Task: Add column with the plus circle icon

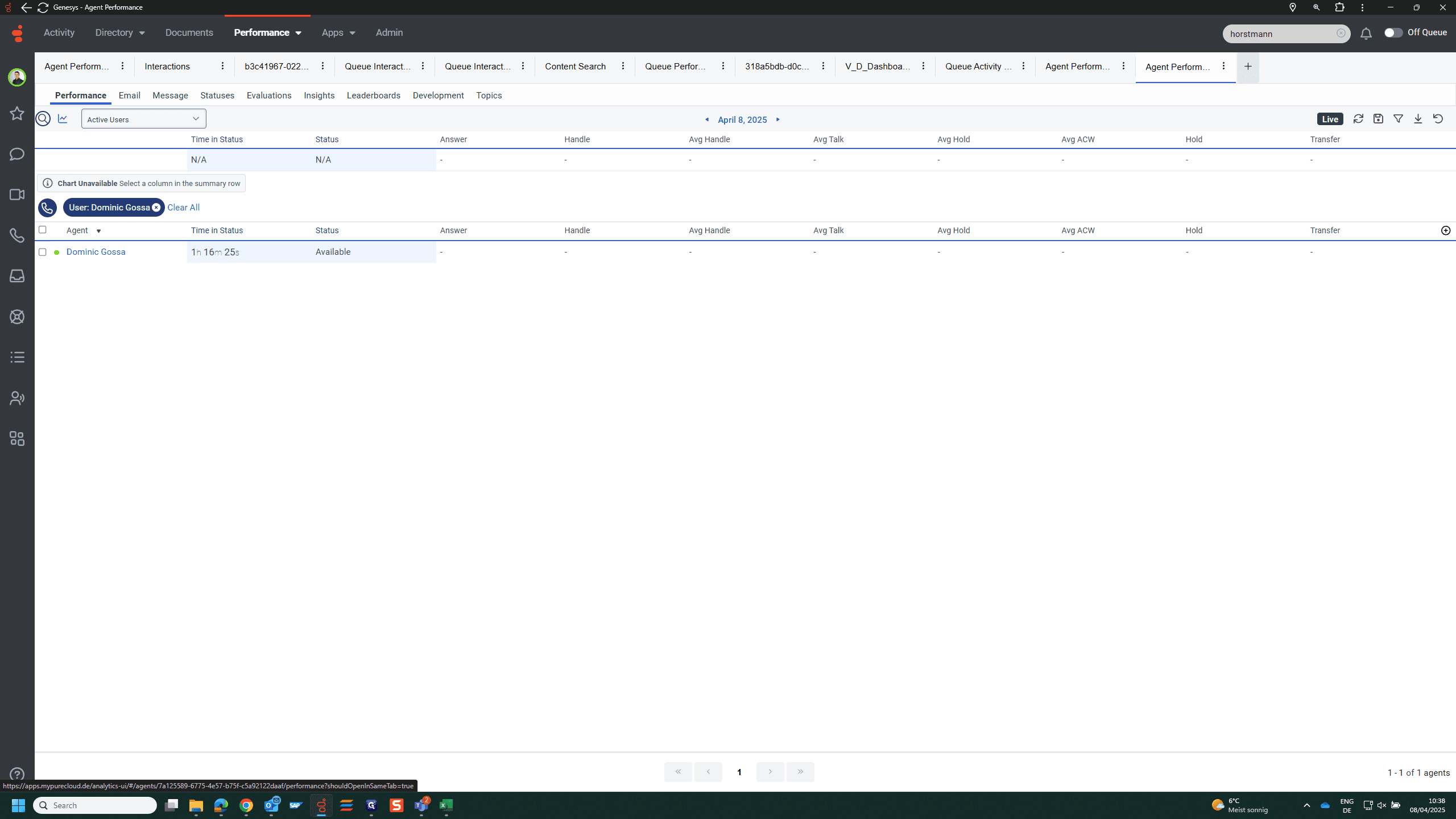Action: click(x=1446, y=230)
